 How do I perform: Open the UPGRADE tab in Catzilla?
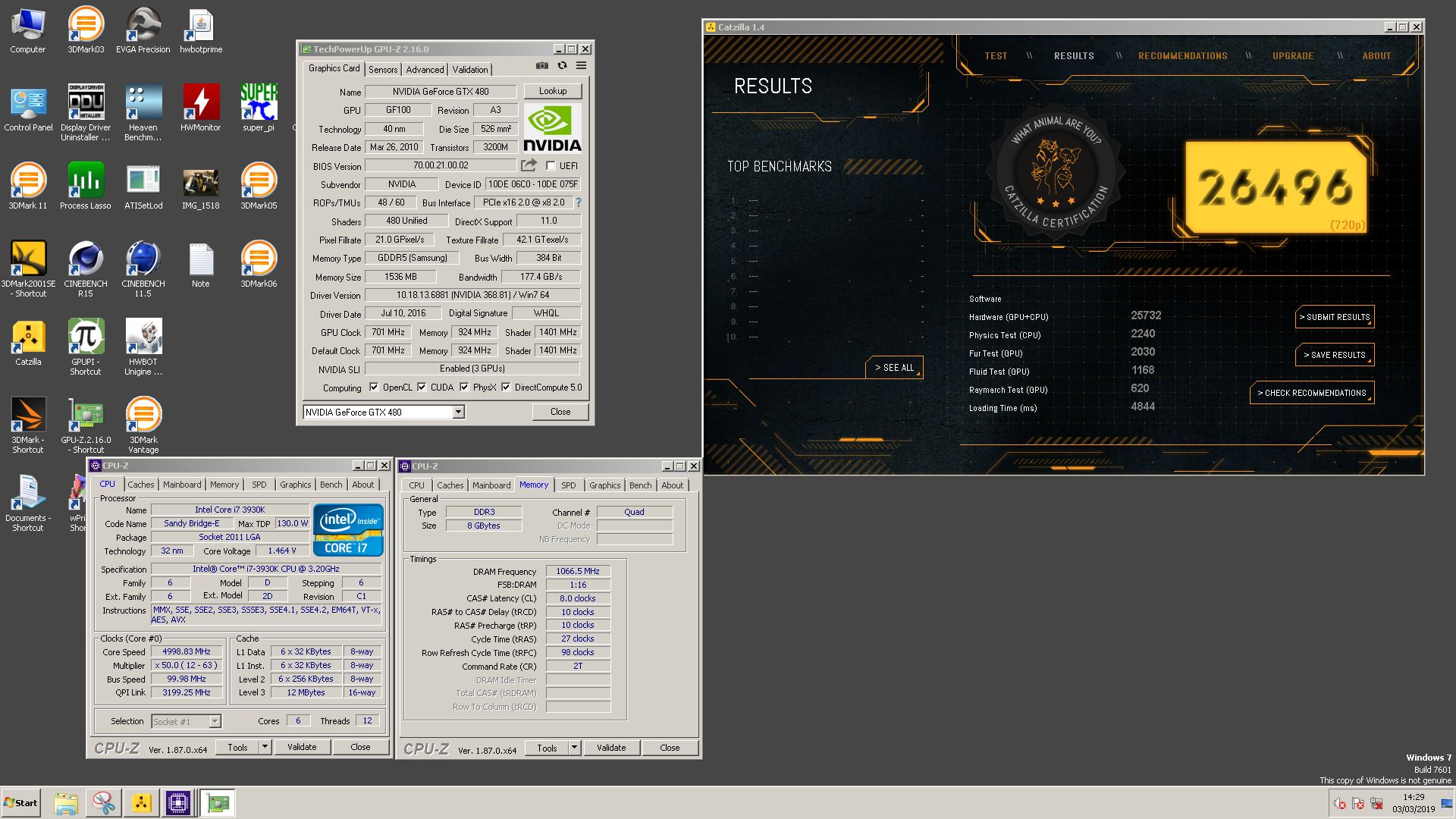pyautogui.click(x=1293, y=56)
